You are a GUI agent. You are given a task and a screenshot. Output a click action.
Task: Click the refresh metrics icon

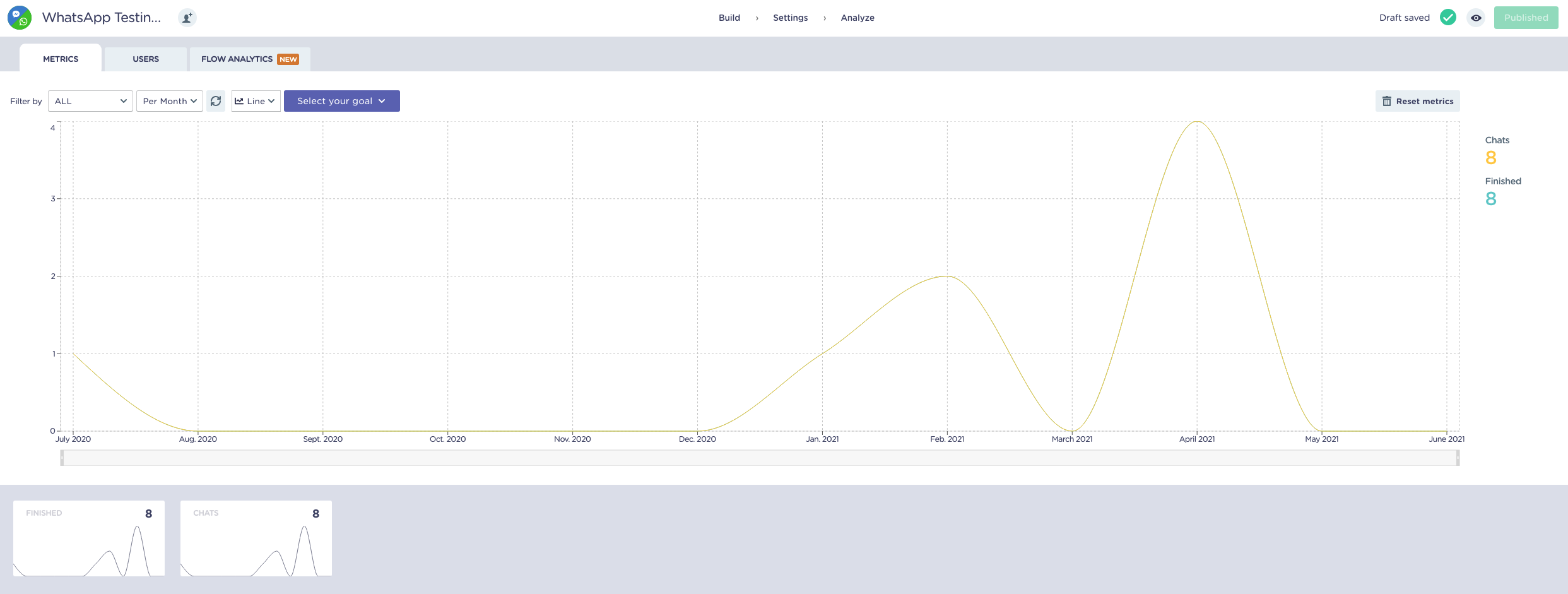pos(216,101)
